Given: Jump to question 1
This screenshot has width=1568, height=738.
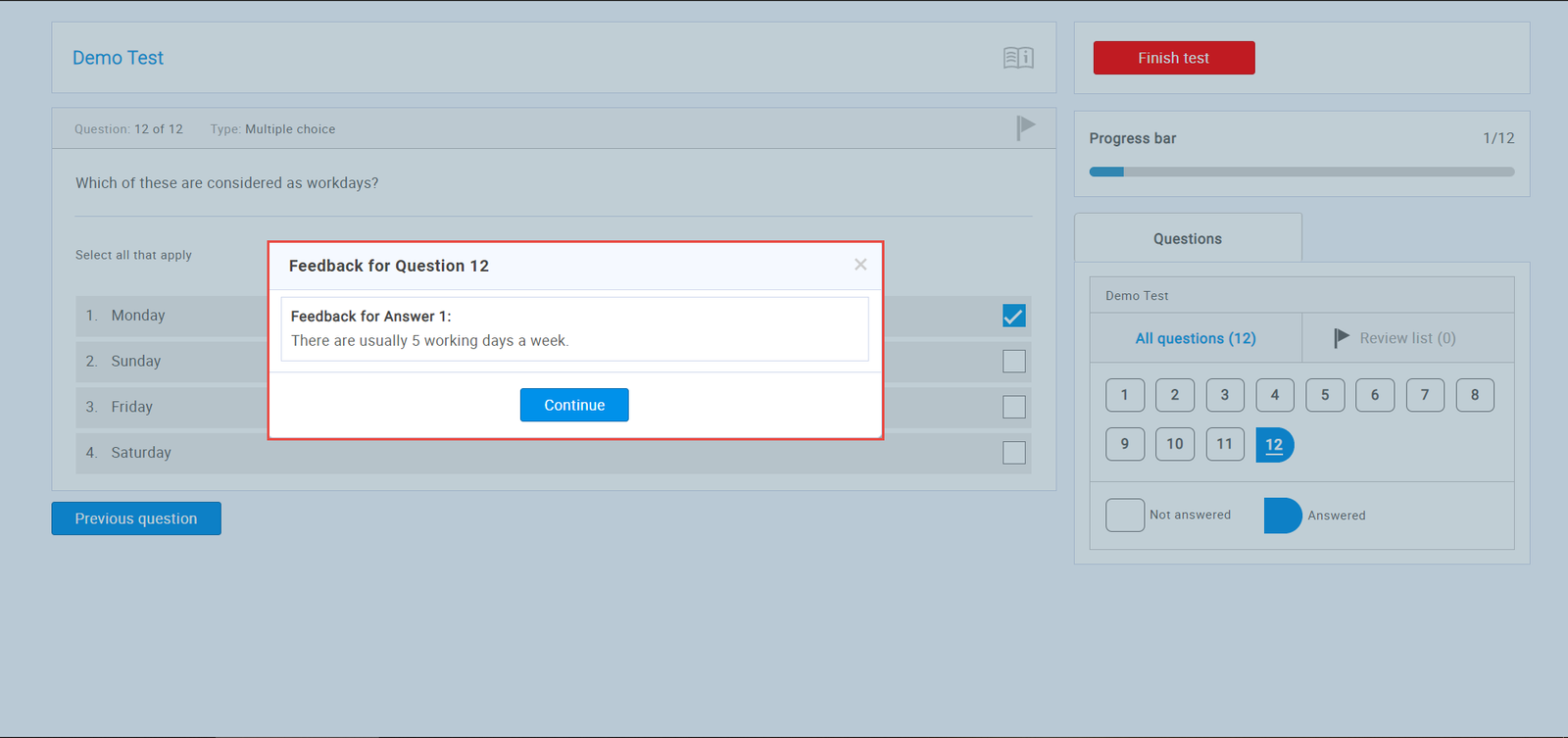Looking at the screenshot, I should [x=1124, y=395].
